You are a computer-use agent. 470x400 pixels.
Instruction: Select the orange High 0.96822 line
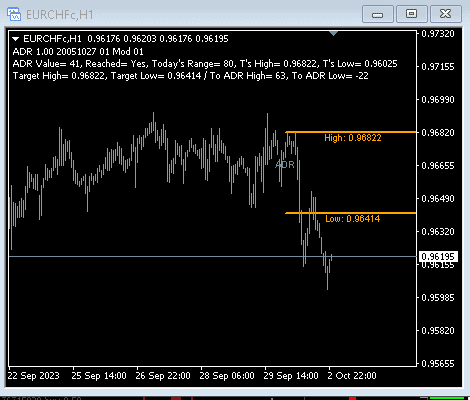[351, 132]
